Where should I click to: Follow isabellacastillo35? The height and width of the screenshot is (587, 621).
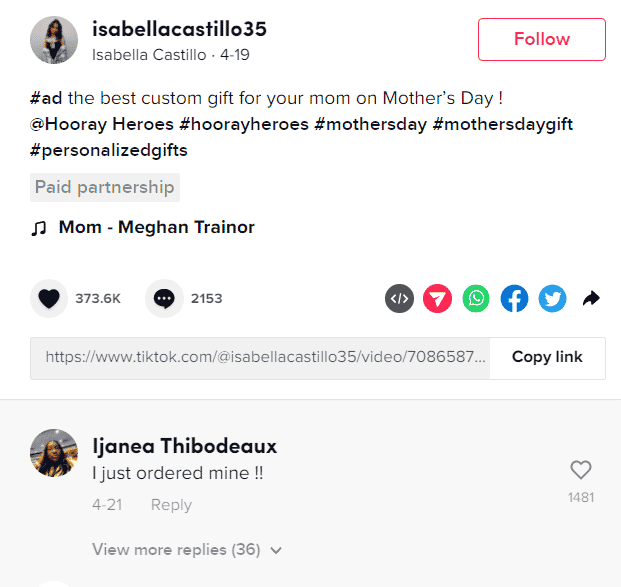[x=541, y=39]
